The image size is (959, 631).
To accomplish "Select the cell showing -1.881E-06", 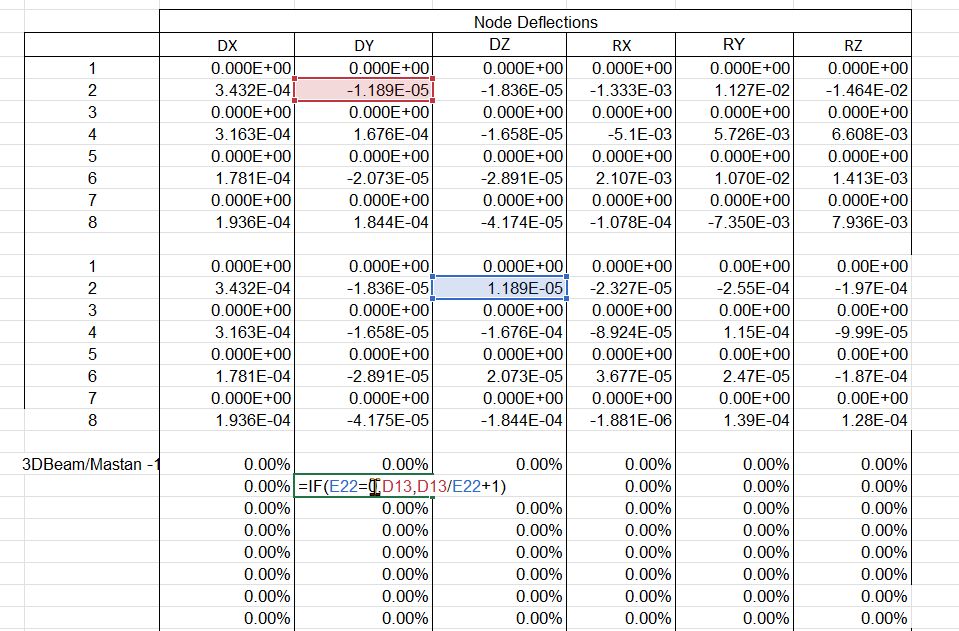I will (621, 420).
